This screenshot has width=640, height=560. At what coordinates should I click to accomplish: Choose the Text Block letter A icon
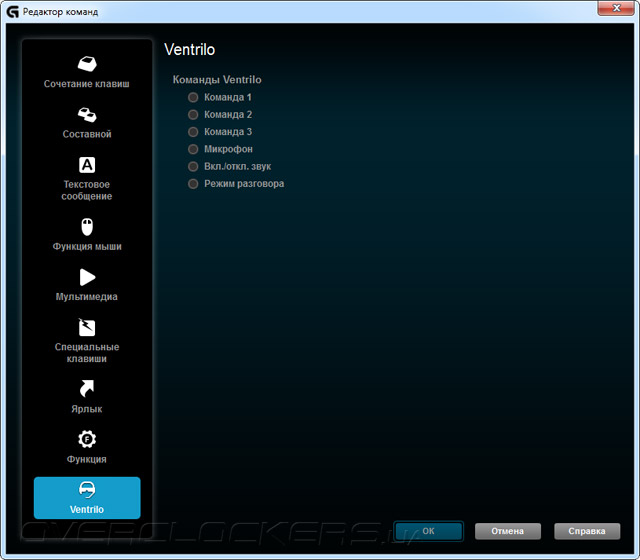(87, 165)
